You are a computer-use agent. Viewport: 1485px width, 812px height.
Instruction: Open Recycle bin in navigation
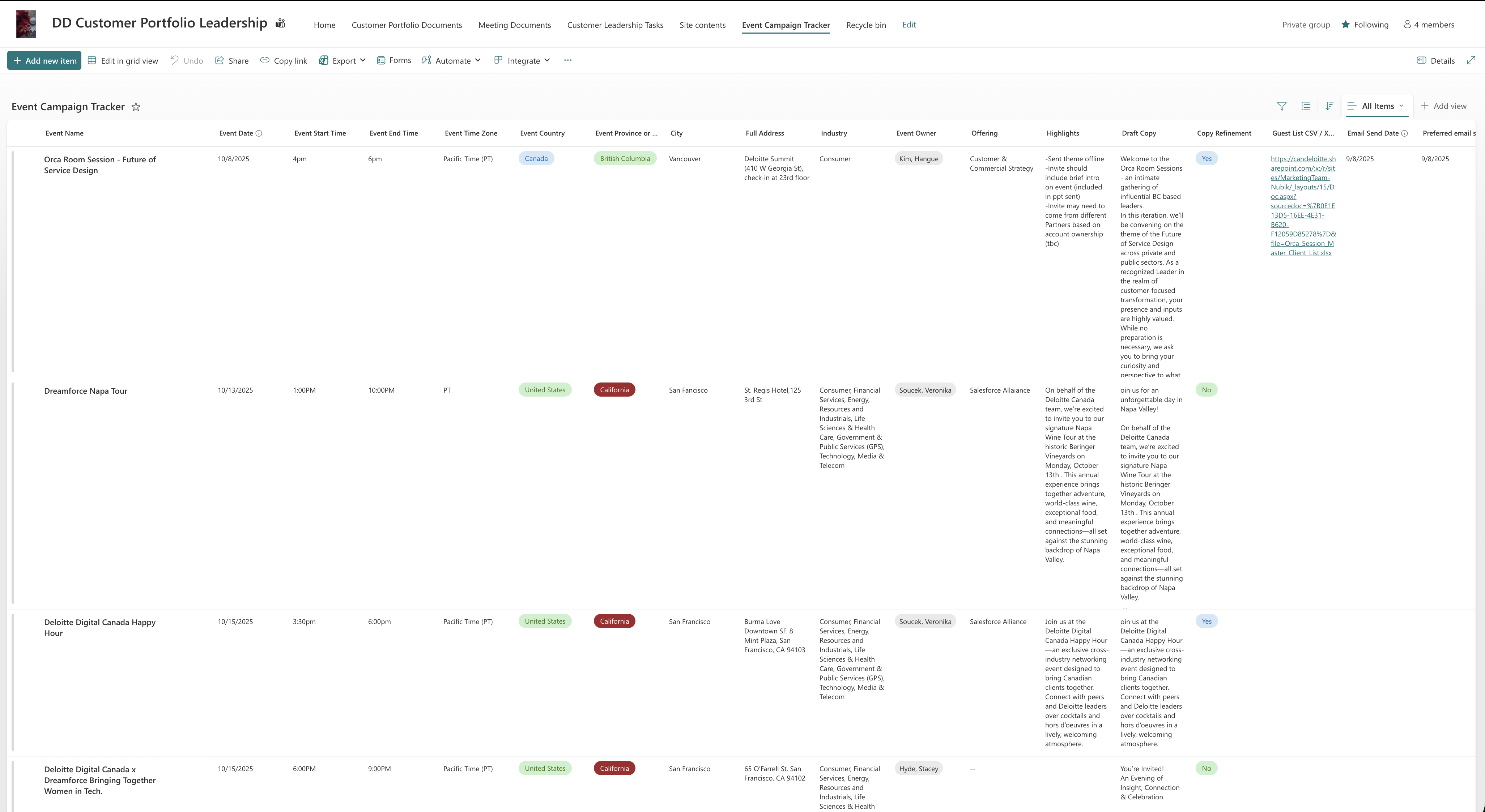click(x=866, y=25)
